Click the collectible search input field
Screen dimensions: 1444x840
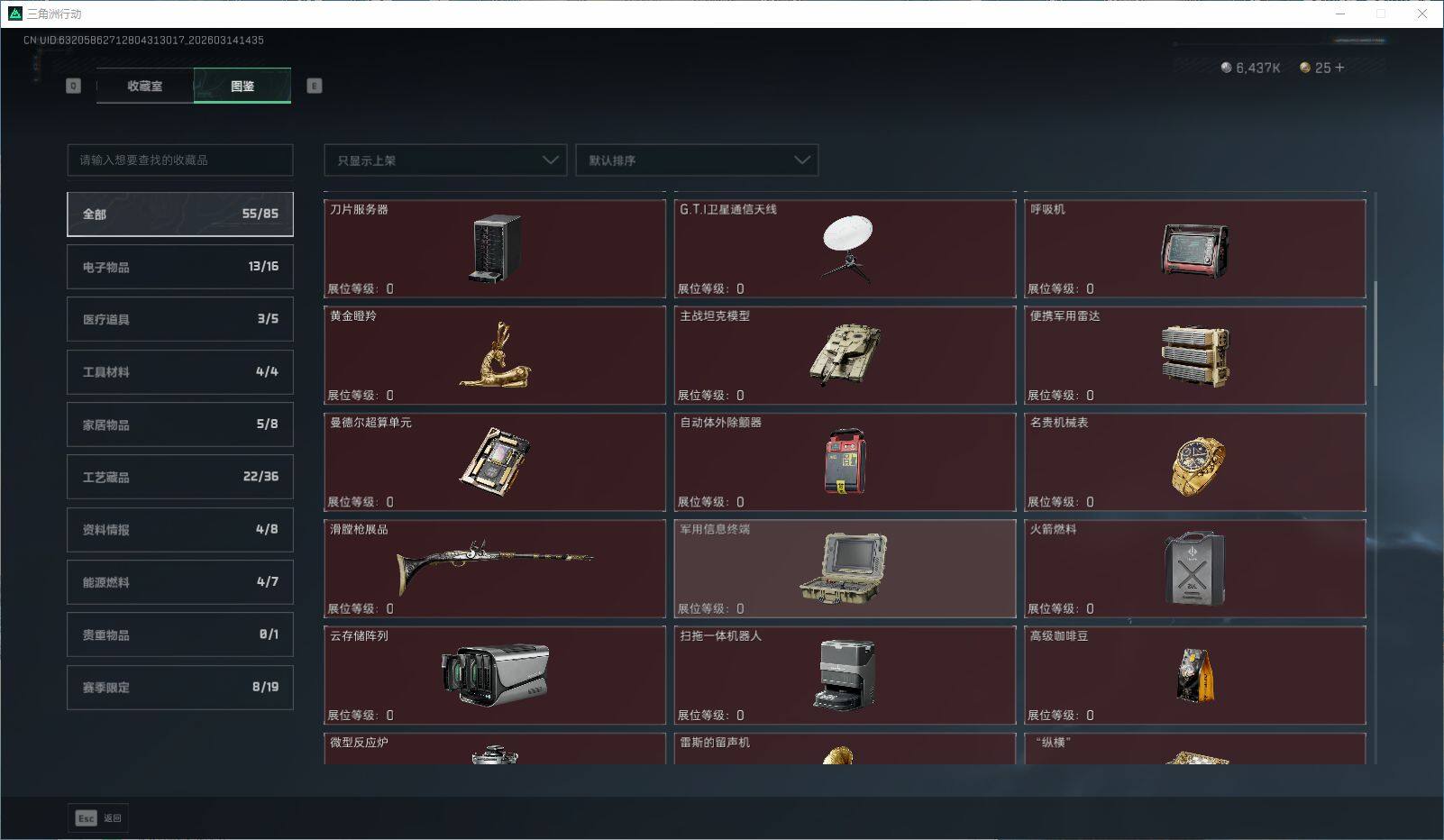179,160
